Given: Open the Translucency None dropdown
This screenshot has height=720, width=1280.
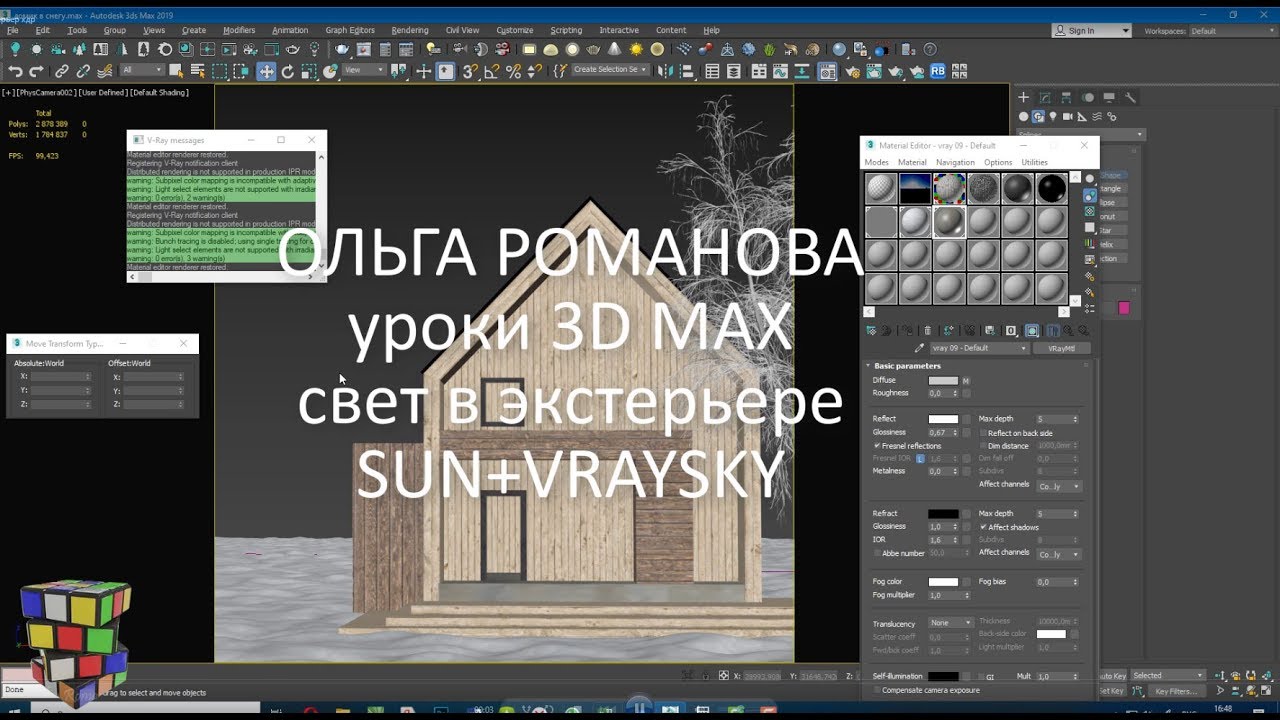Looking at the screenshot, I should [951, 622].
